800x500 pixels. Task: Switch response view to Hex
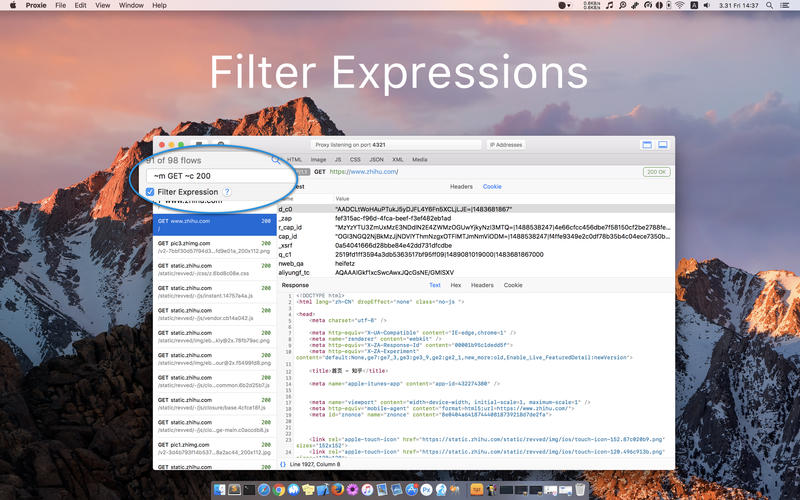(x=456, y=285)
